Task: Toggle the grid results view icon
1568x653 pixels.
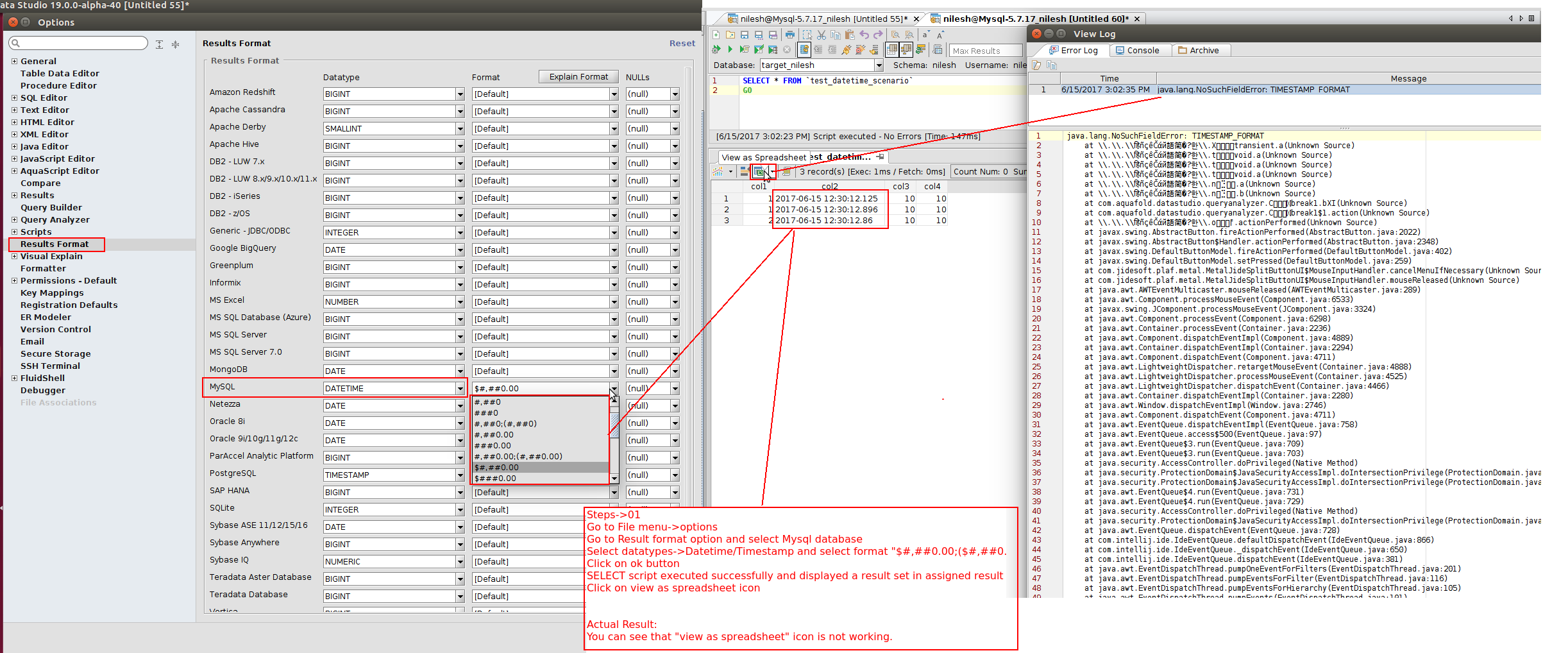Action: coord(891,49)
